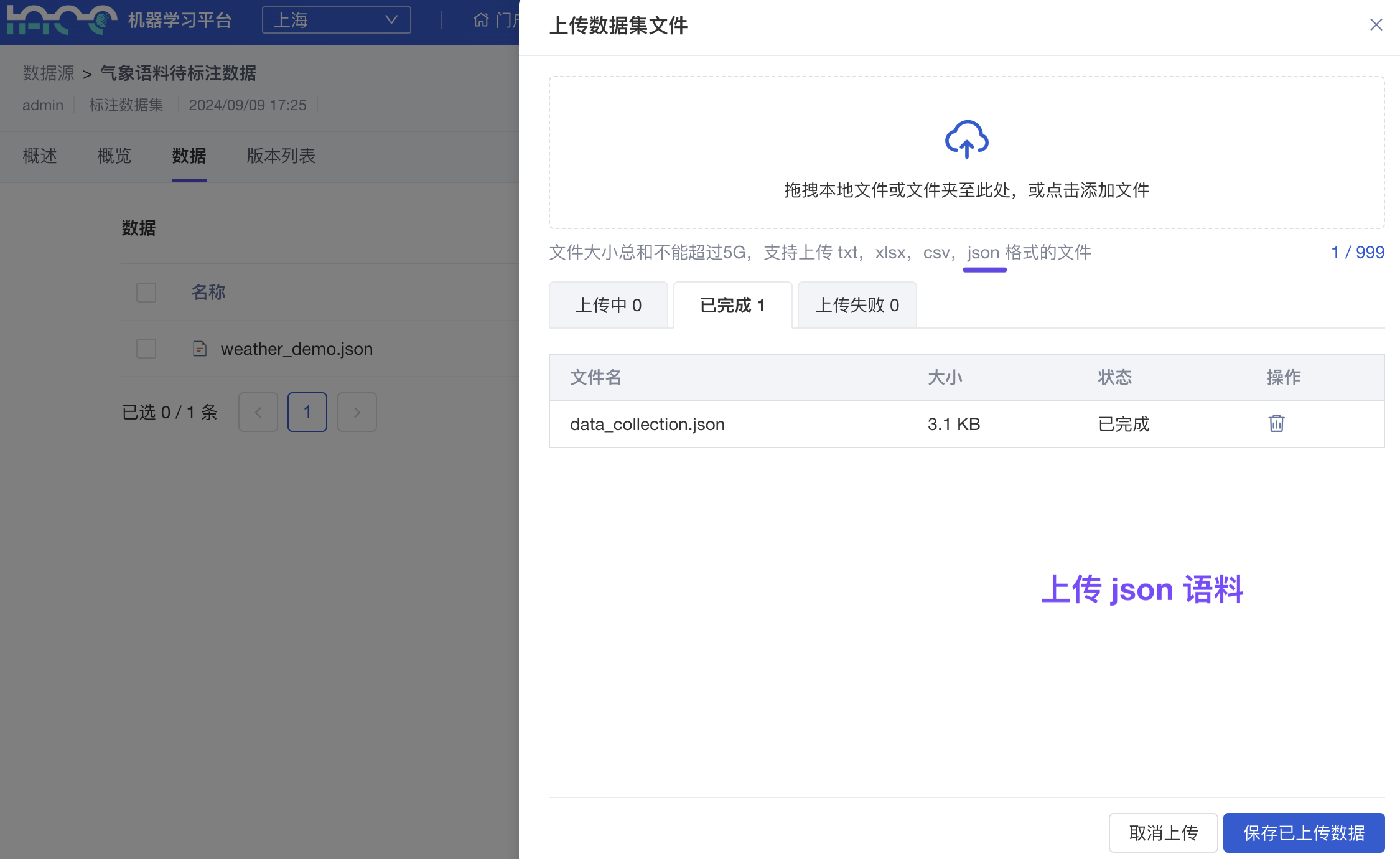Click the cloud upload icon

966,139
